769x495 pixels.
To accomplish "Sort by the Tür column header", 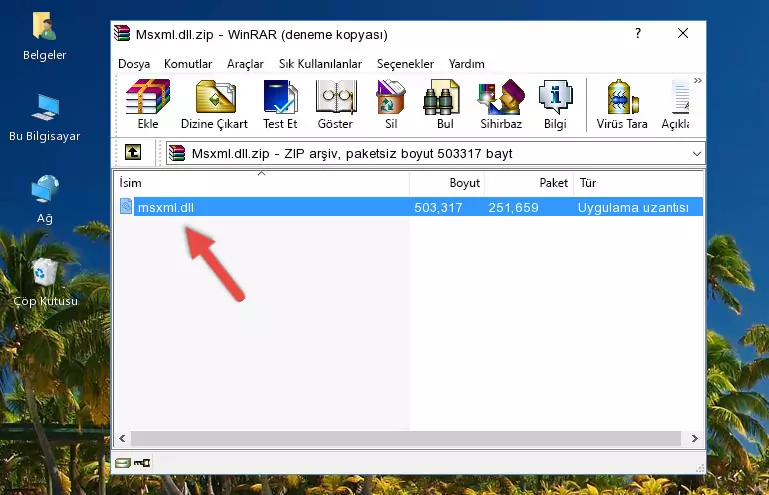I will [x=638, y=183].
